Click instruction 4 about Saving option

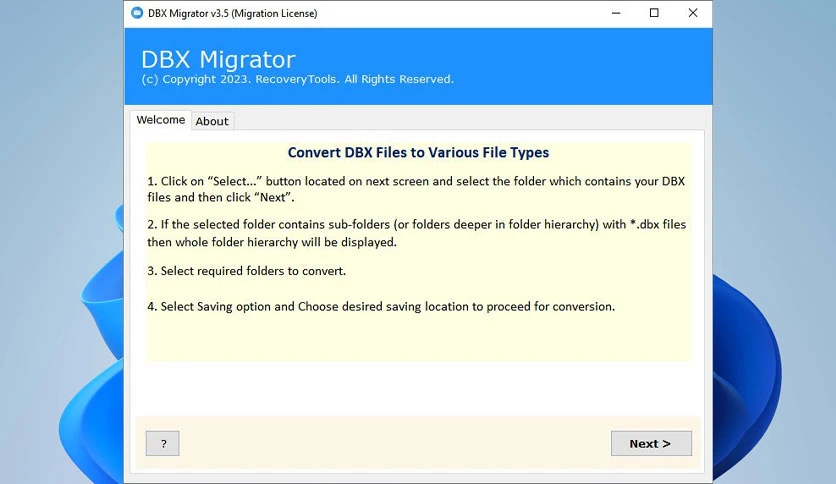click(381, 306)
